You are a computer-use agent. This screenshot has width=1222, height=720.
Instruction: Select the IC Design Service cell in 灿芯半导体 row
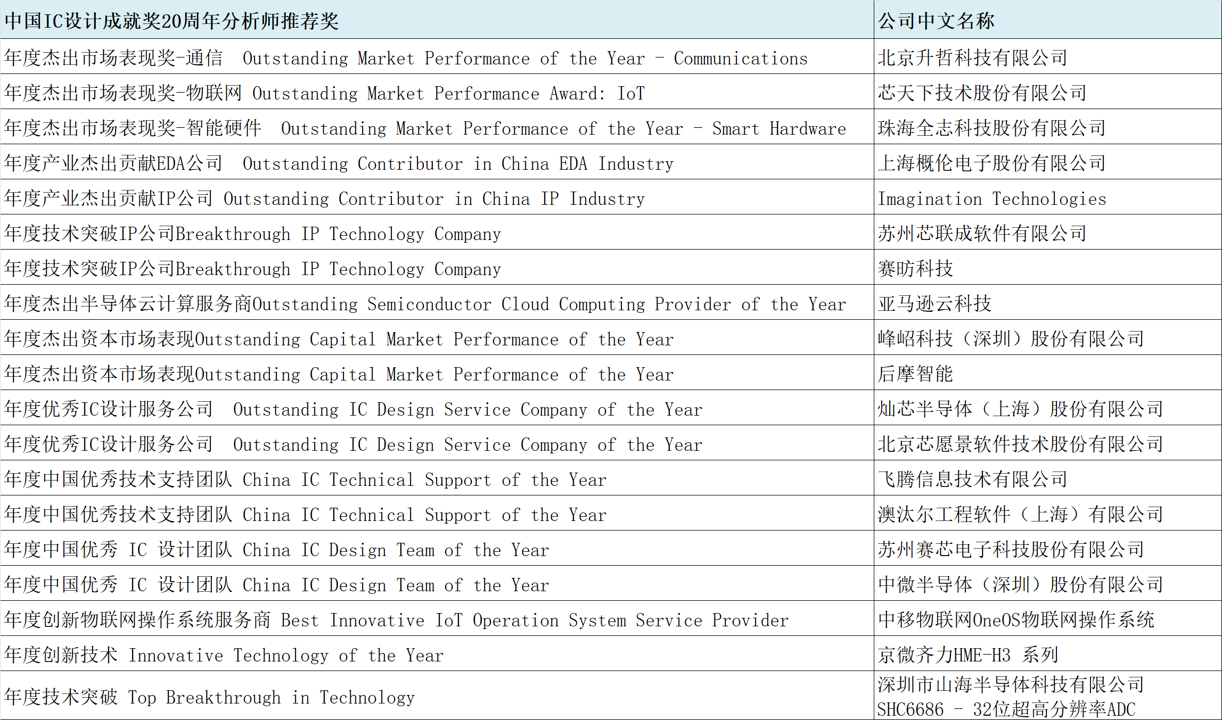pyautogui.click(x=437, y=408)
